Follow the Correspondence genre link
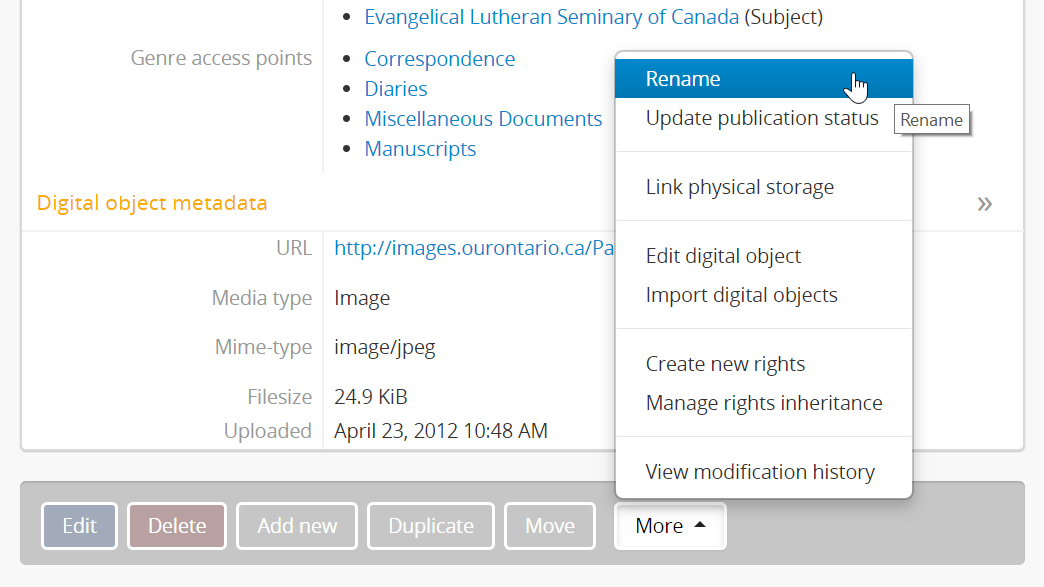1044x587 pixels. 439,59
